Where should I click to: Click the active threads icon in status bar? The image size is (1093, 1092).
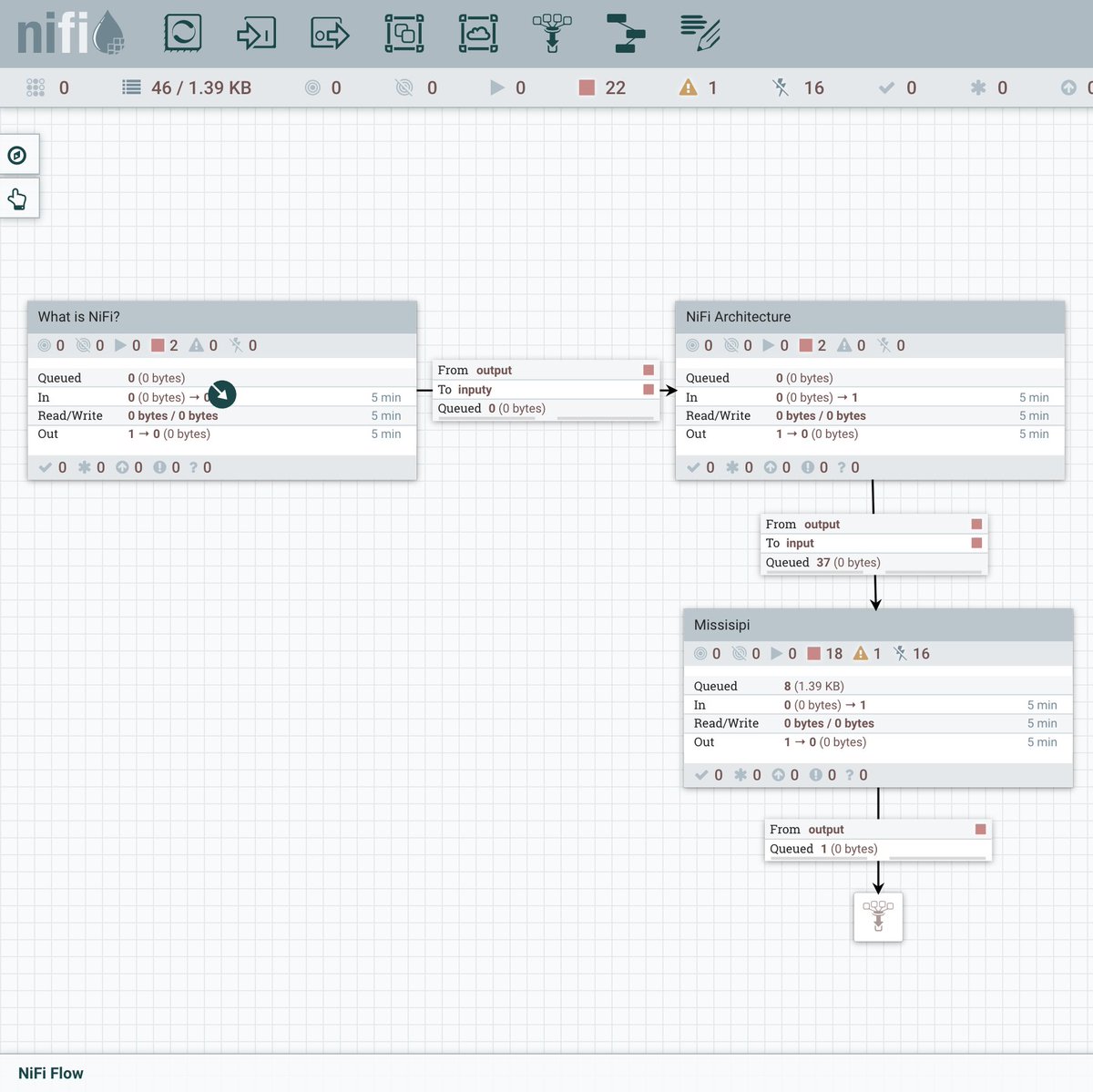click(36, 87)
